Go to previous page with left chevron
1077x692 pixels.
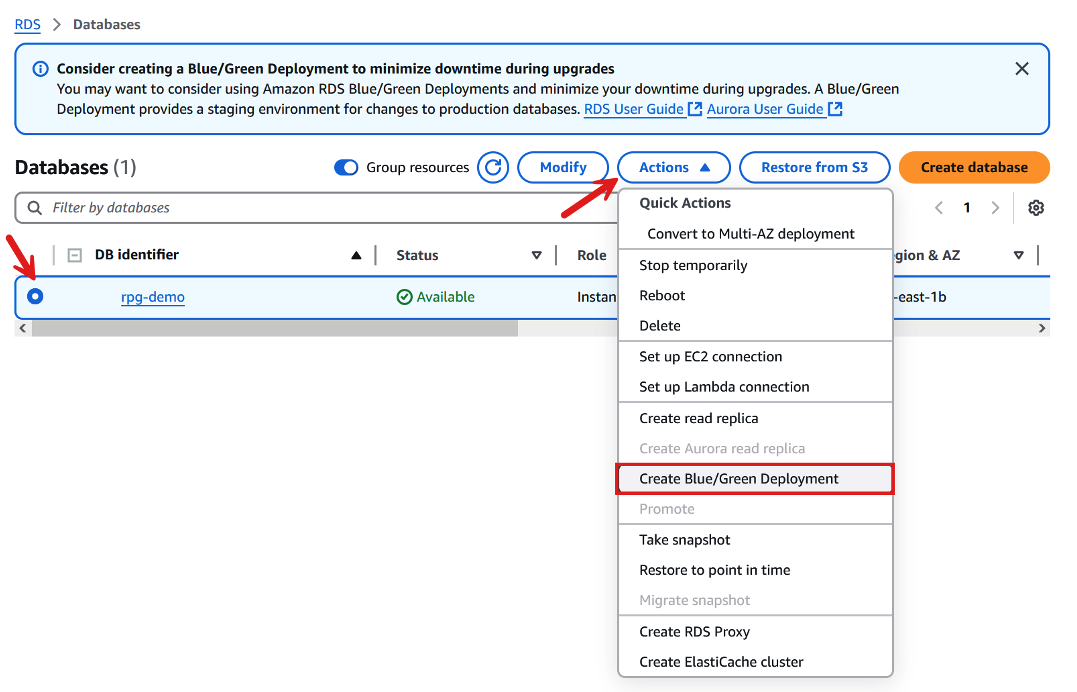pos(939,208)
